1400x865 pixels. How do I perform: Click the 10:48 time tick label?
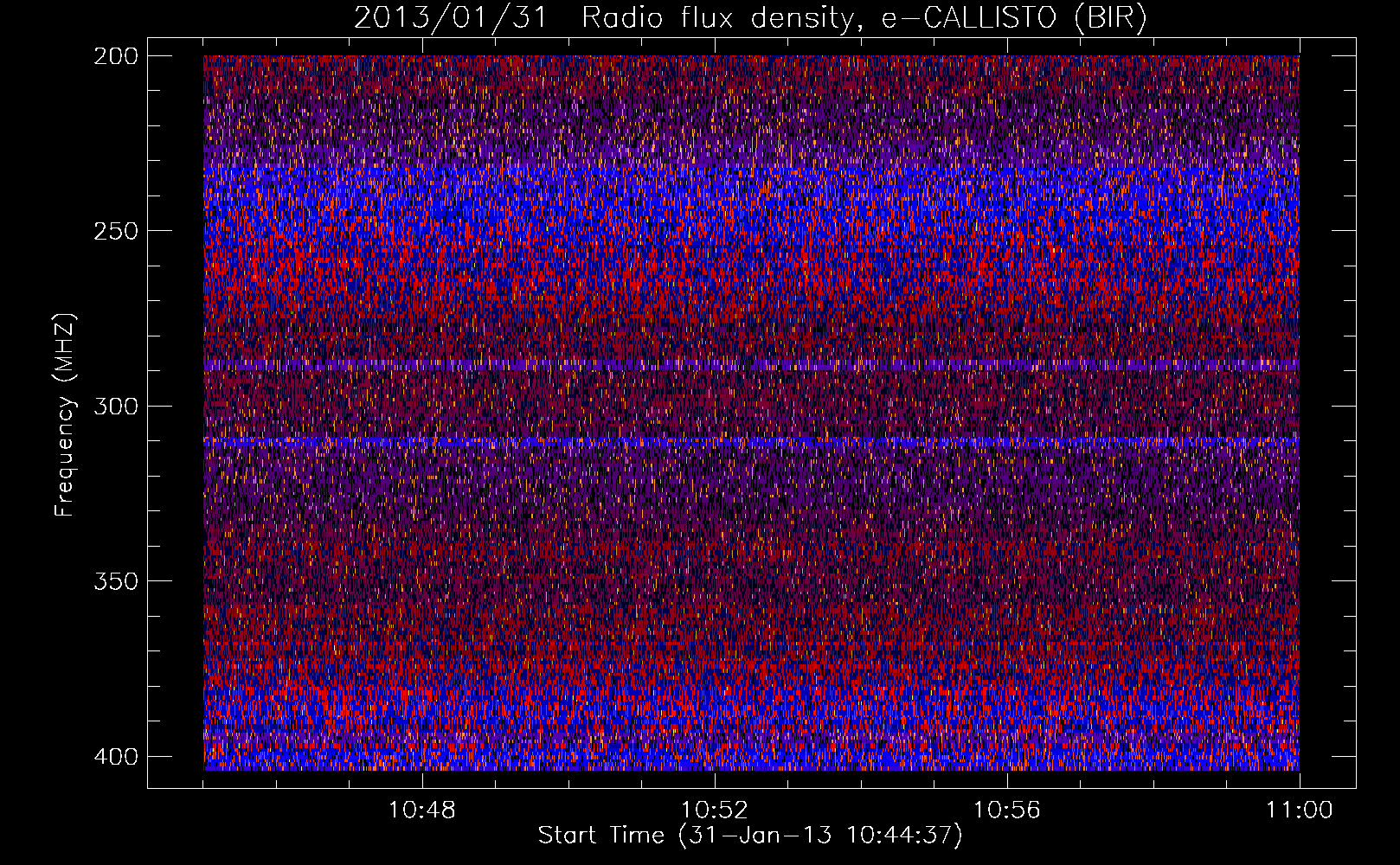point(421,810)
